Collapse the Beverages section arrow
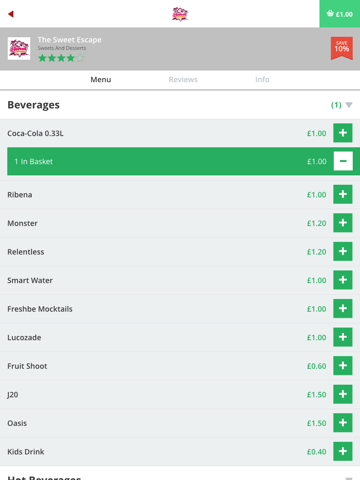Viewport: 360px width, 480px height. (349, 105)
